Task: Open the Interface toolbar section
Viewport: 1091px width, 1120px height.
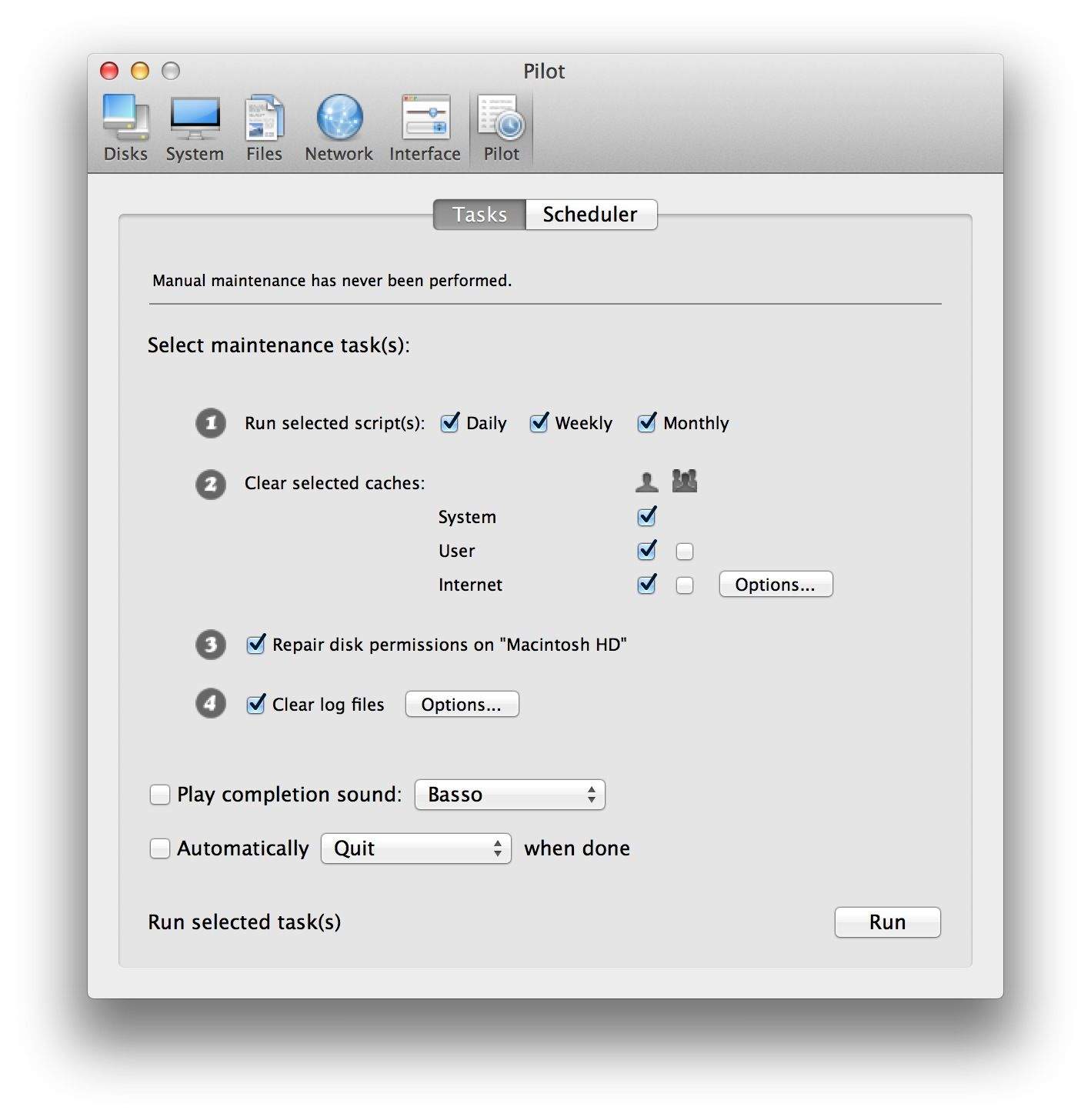Action: pyautogui.click(x=425, y=128)
